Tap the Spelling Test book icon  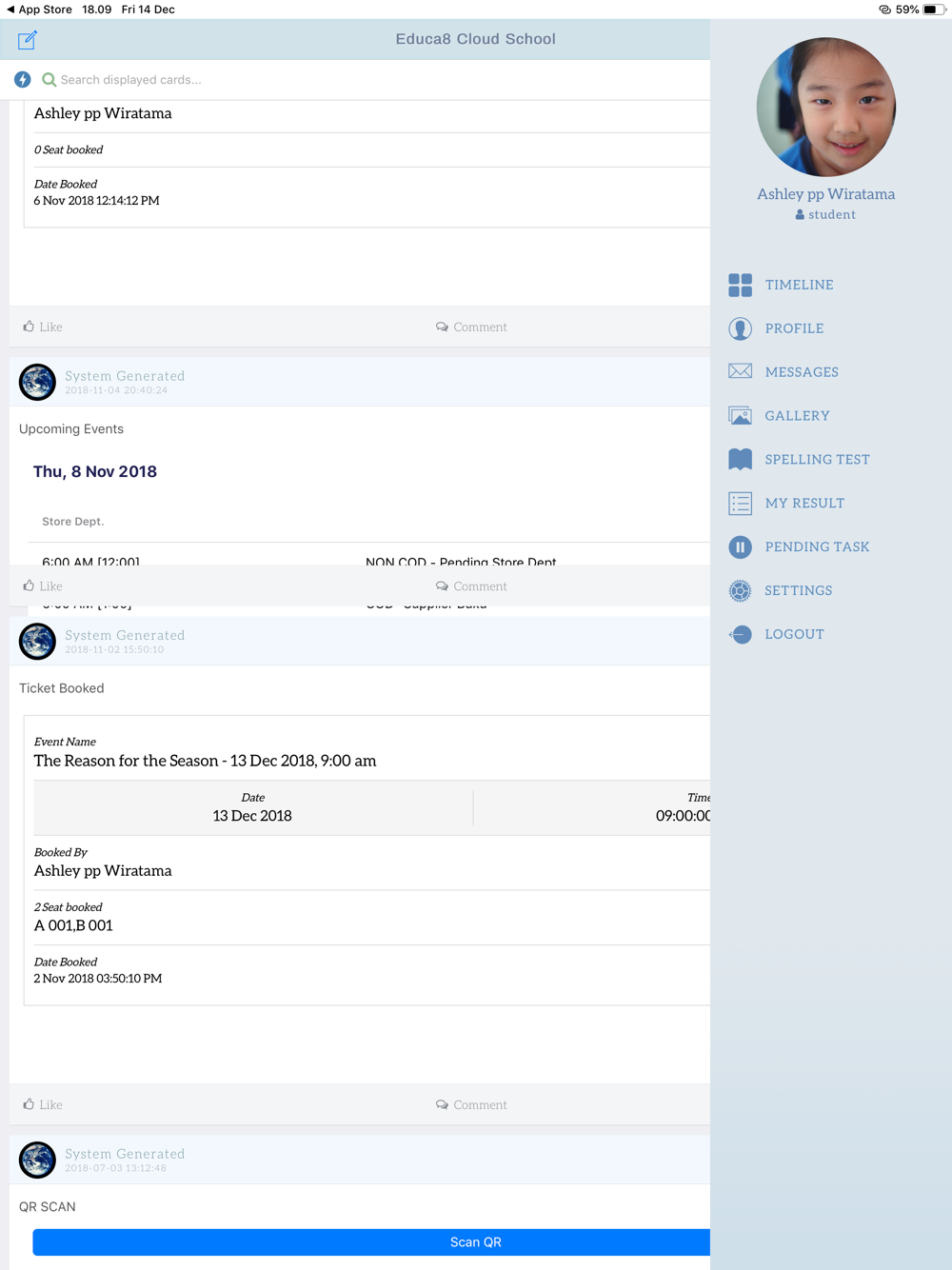[740, 460]
